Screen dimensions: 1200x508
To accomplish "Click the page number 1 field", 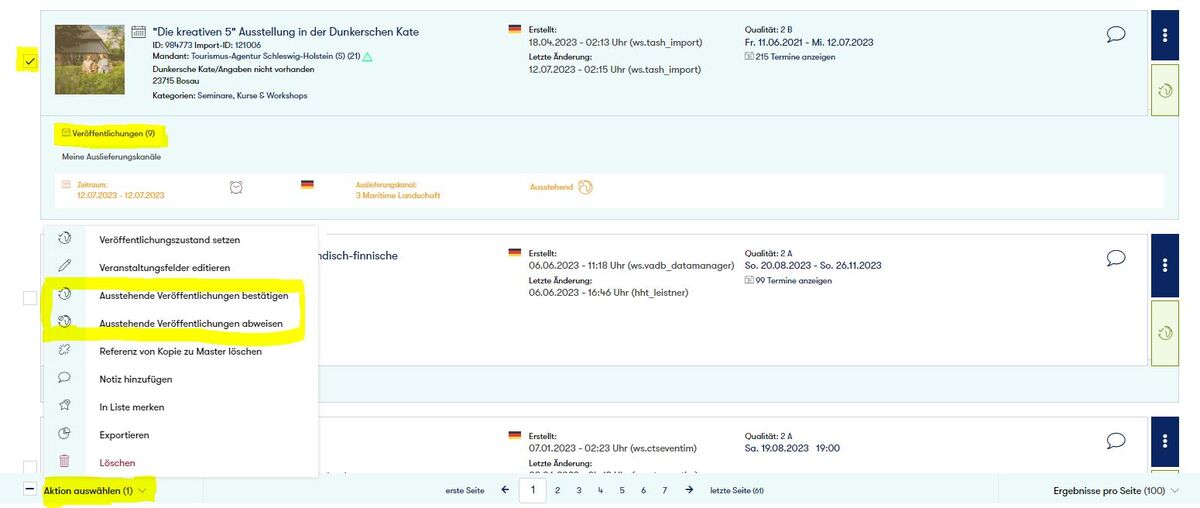I will point(533,491).
